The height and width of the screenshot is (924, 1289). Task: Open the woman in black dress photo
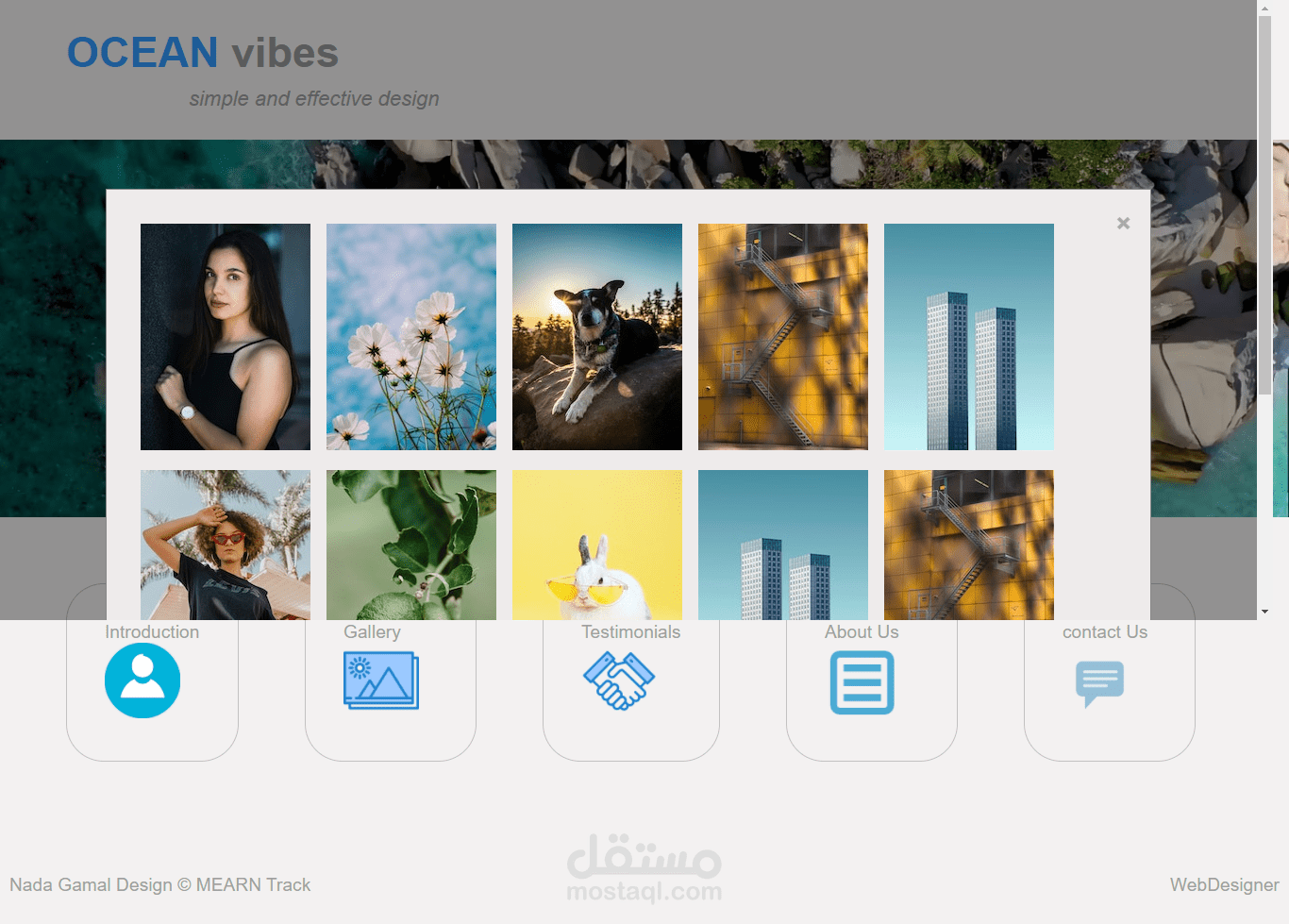(x=226, y=337)
